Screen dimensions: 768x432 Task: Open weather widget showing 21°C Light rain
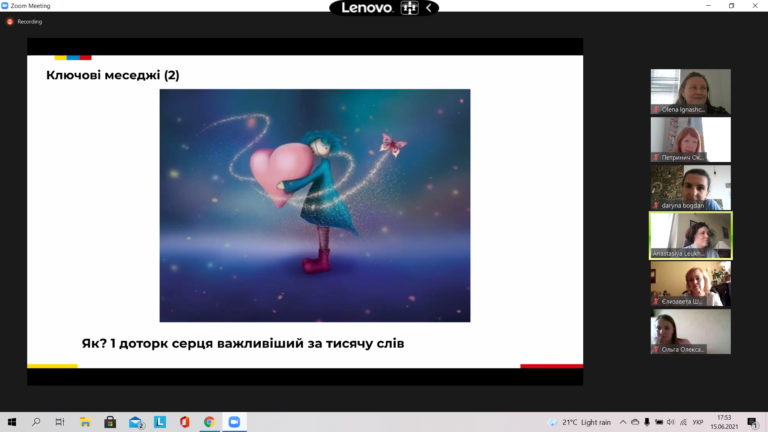(579, 422)
